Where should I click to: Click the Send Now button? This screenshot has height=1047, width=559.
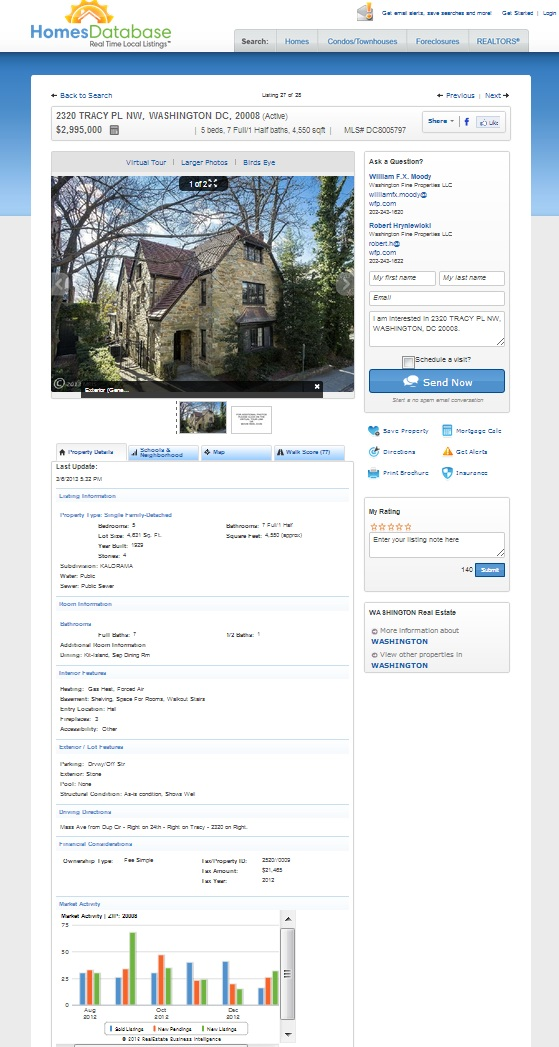pyautogui.click(x=437, y=381)
